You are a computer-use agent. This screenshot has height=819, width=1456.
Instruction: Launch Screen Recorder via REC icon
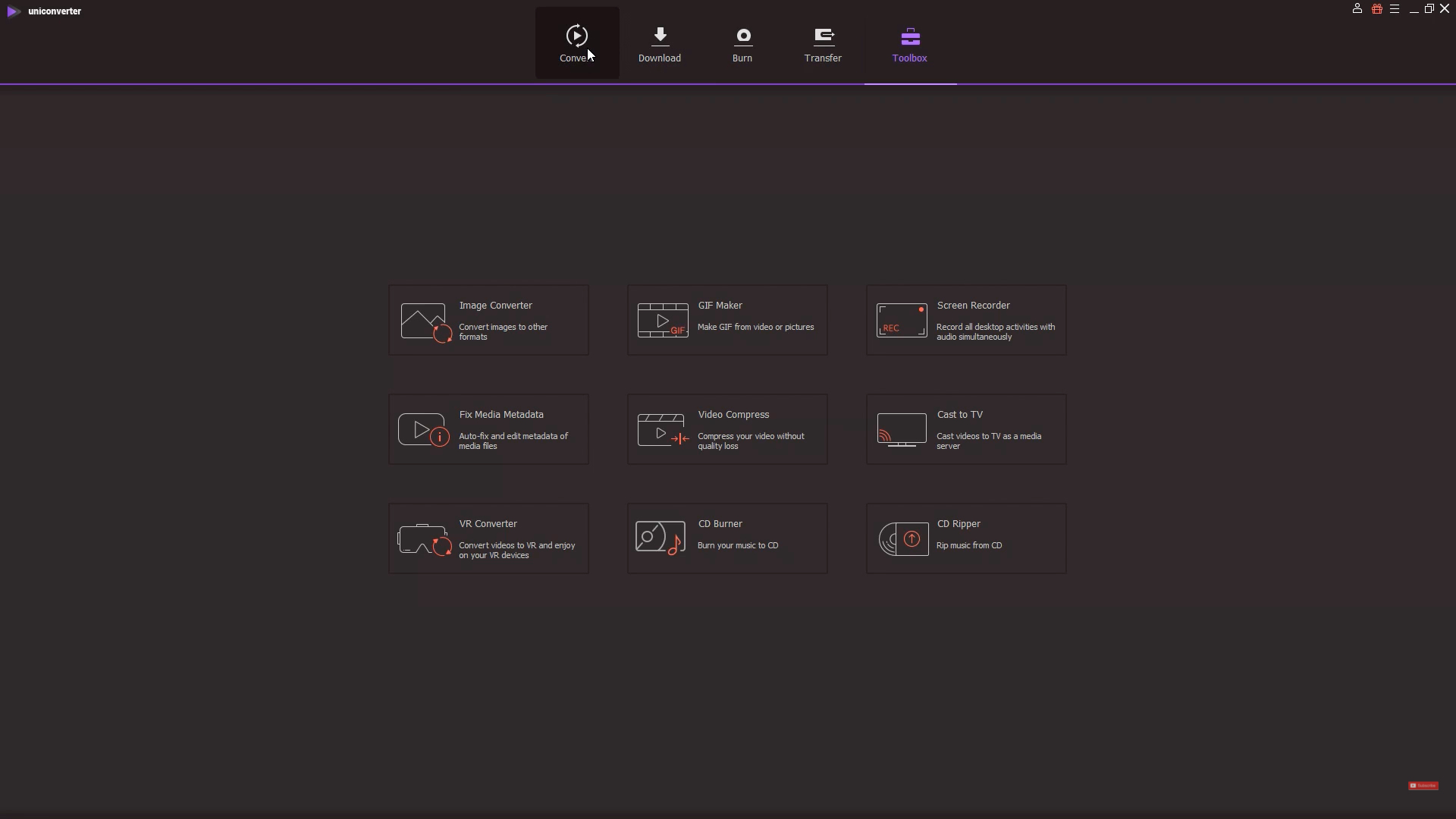(902, 320)
